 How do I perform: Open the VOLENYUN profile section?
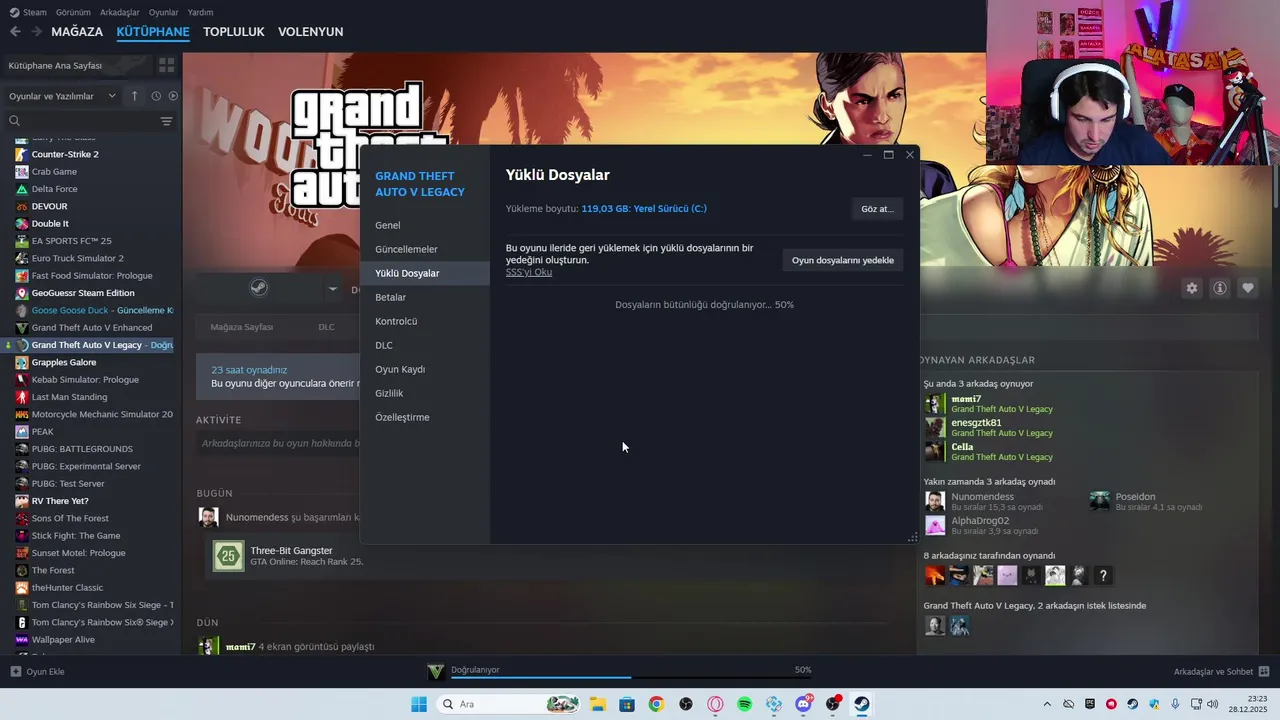pos(310,32)
